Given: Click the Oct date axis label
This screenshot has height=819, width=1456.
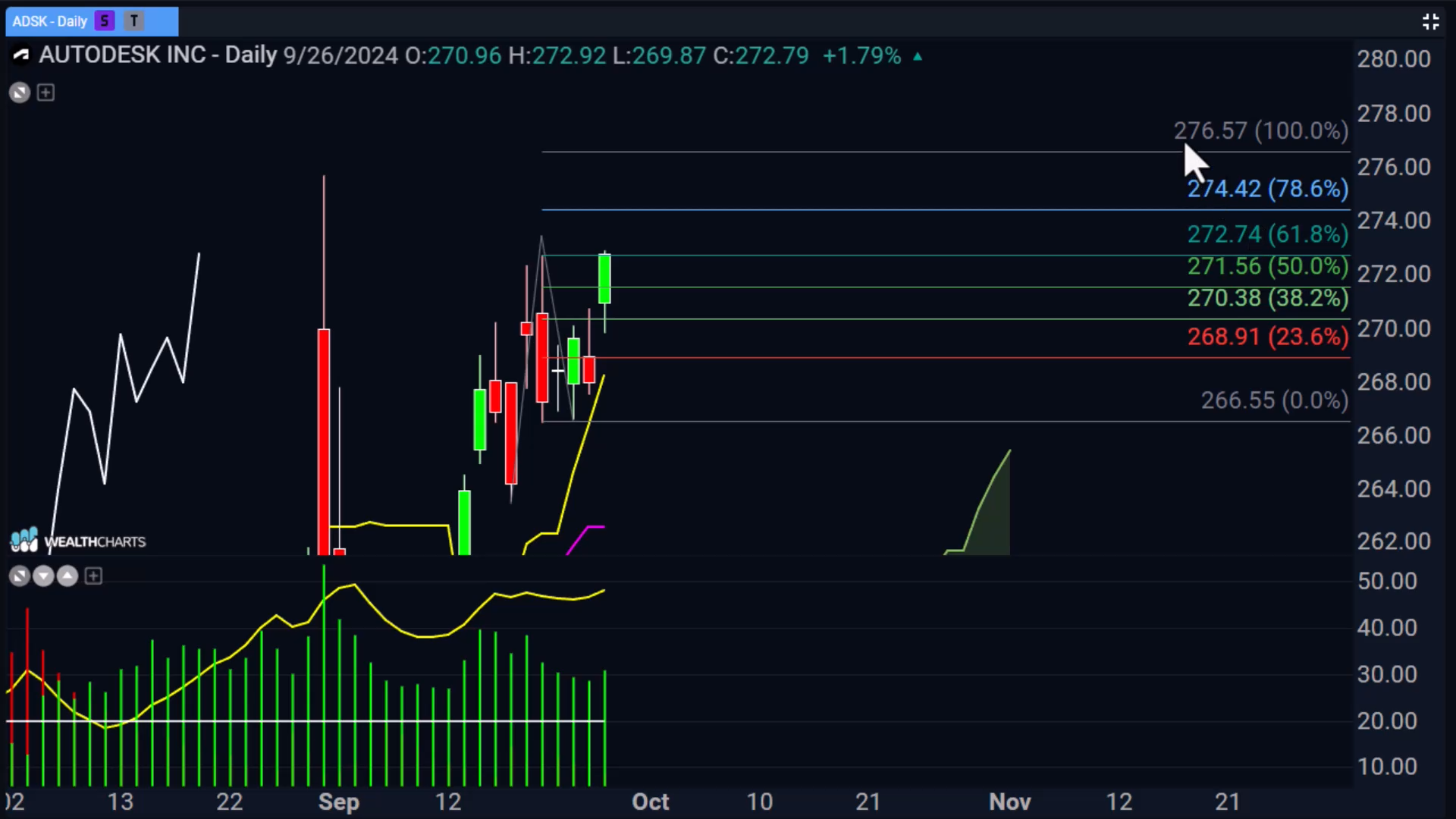Looking at the screenshot, I should (651, 802).
